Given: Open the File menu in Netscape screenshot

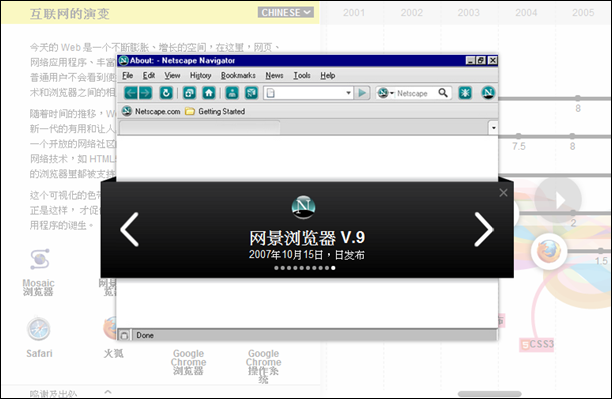Looking at the screenshot, I should [x=128, y=75].
